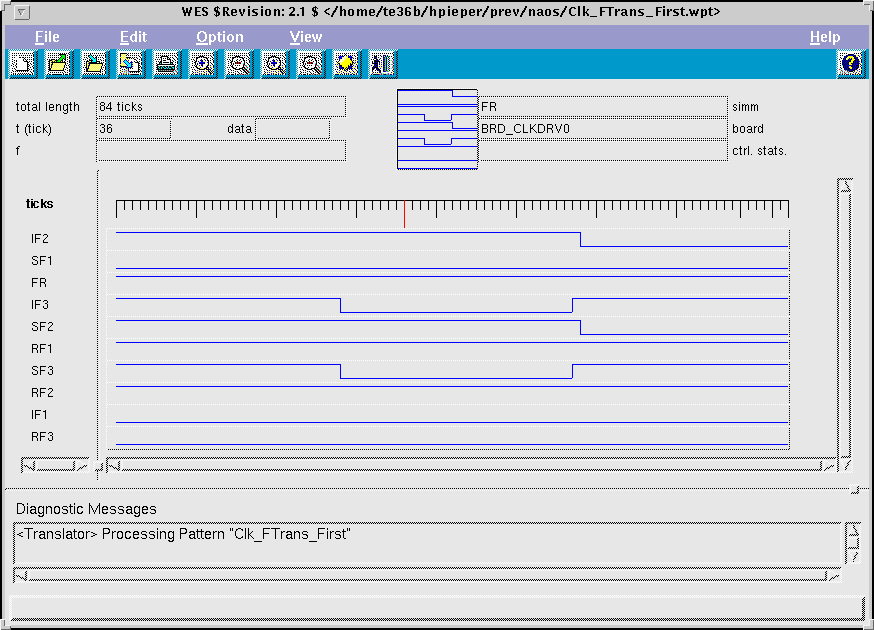This screenshot has height=630, width=874.
Task: Click the first zoom out magnifier icon
Action: [238, 64]
